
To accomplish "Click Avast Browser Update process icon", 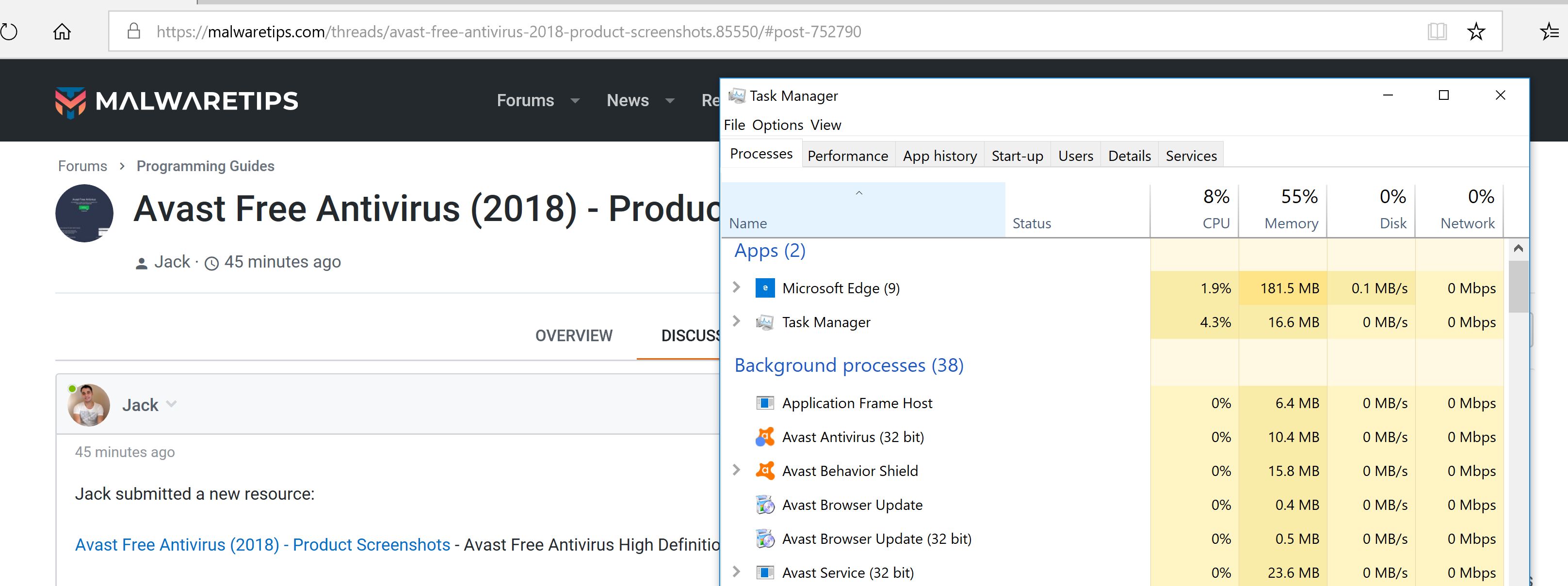I will click(764, 505).
